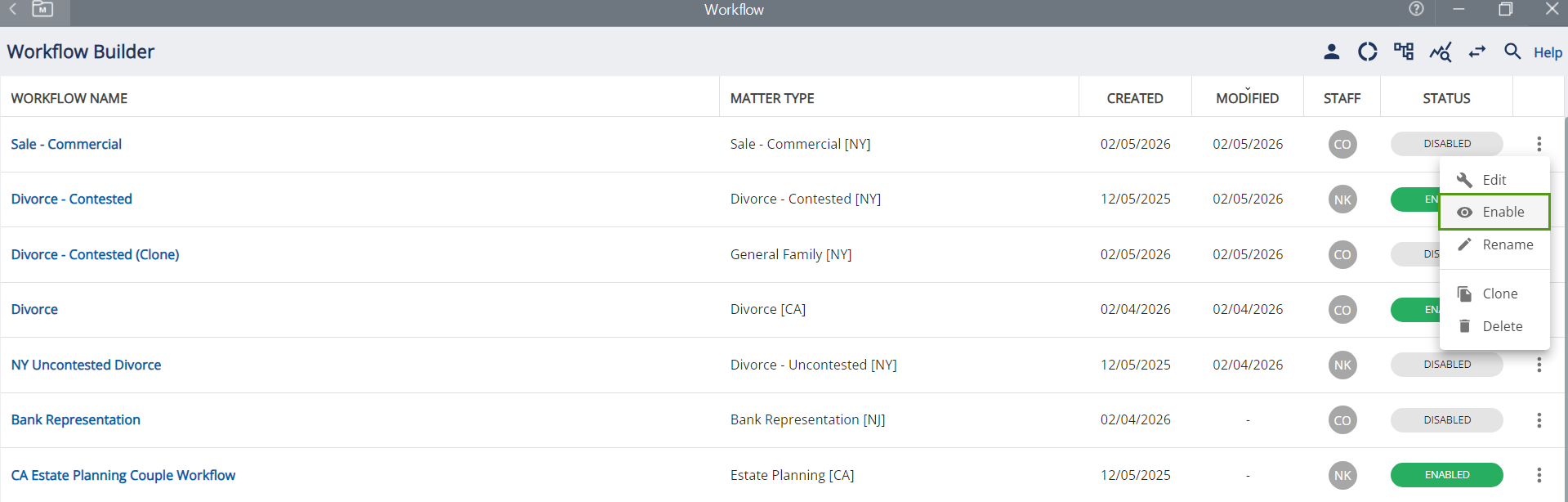Open the three-dot menu for NY Uncontested Divorce
This screenshot has height=502, width=1568.
click(1539, 365)
